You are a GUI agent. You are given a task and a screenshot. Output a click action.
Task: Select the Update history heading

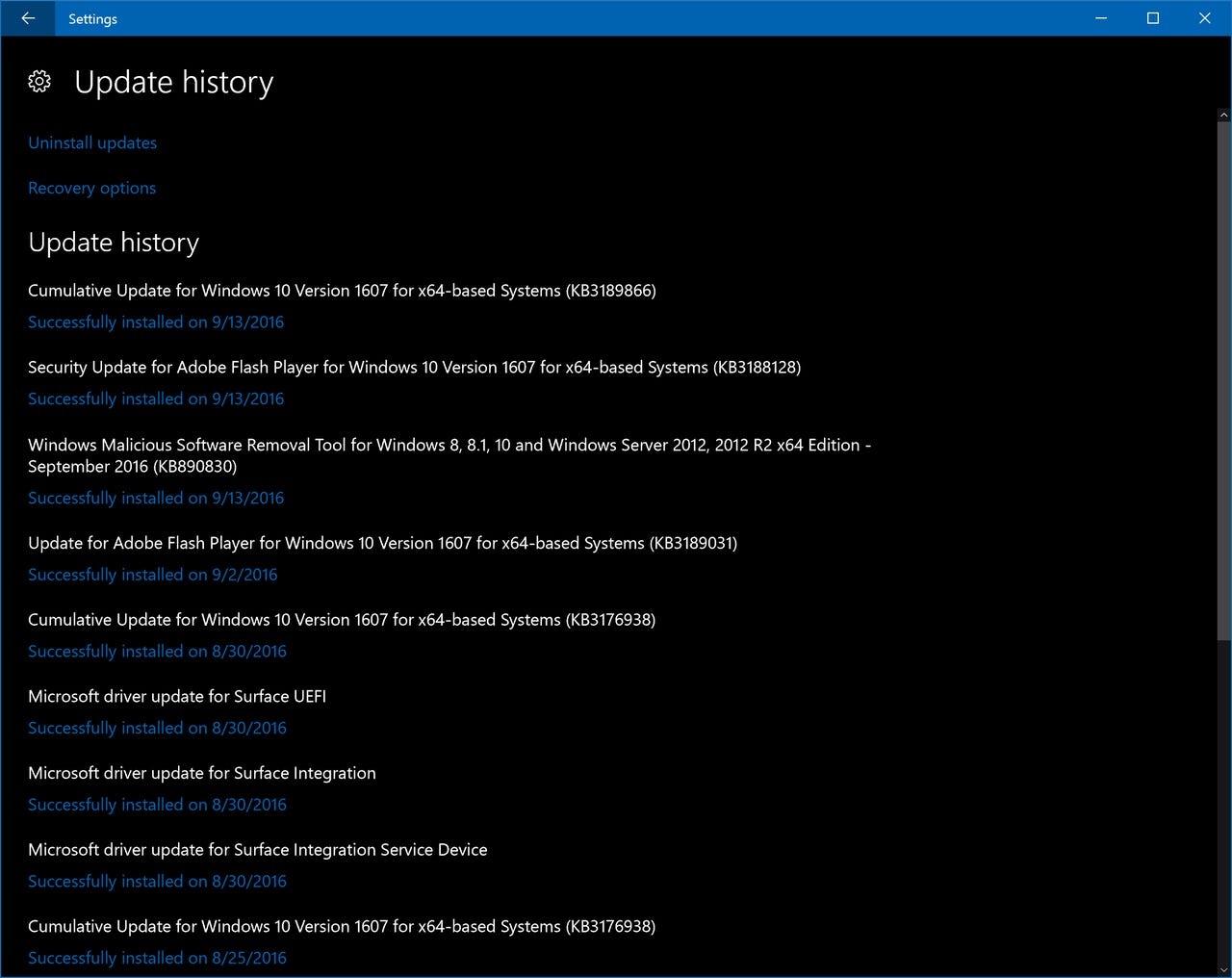pyautogui.click(x=114, y=243)
